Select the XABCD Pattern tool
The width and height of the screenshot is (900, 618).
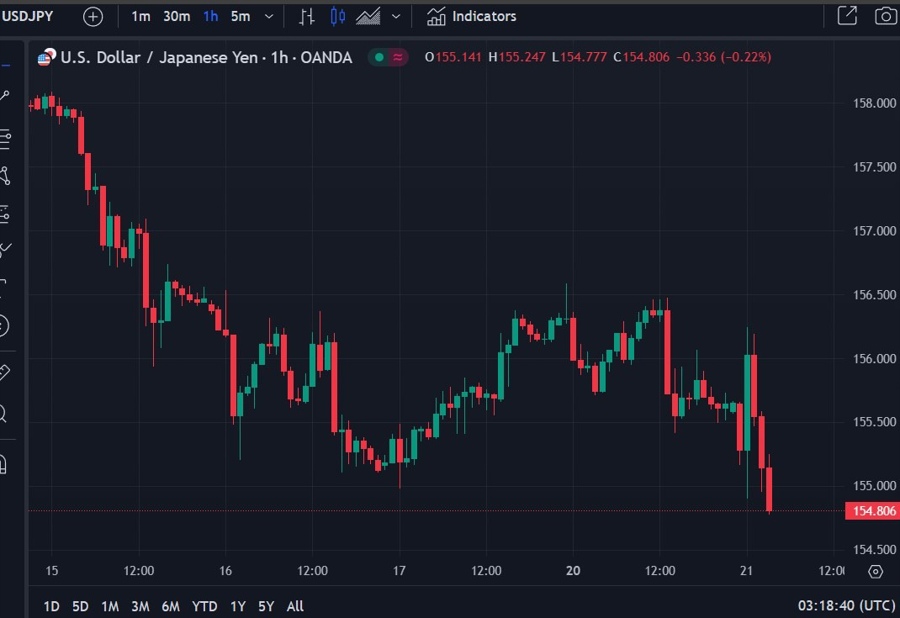point(5,176)
